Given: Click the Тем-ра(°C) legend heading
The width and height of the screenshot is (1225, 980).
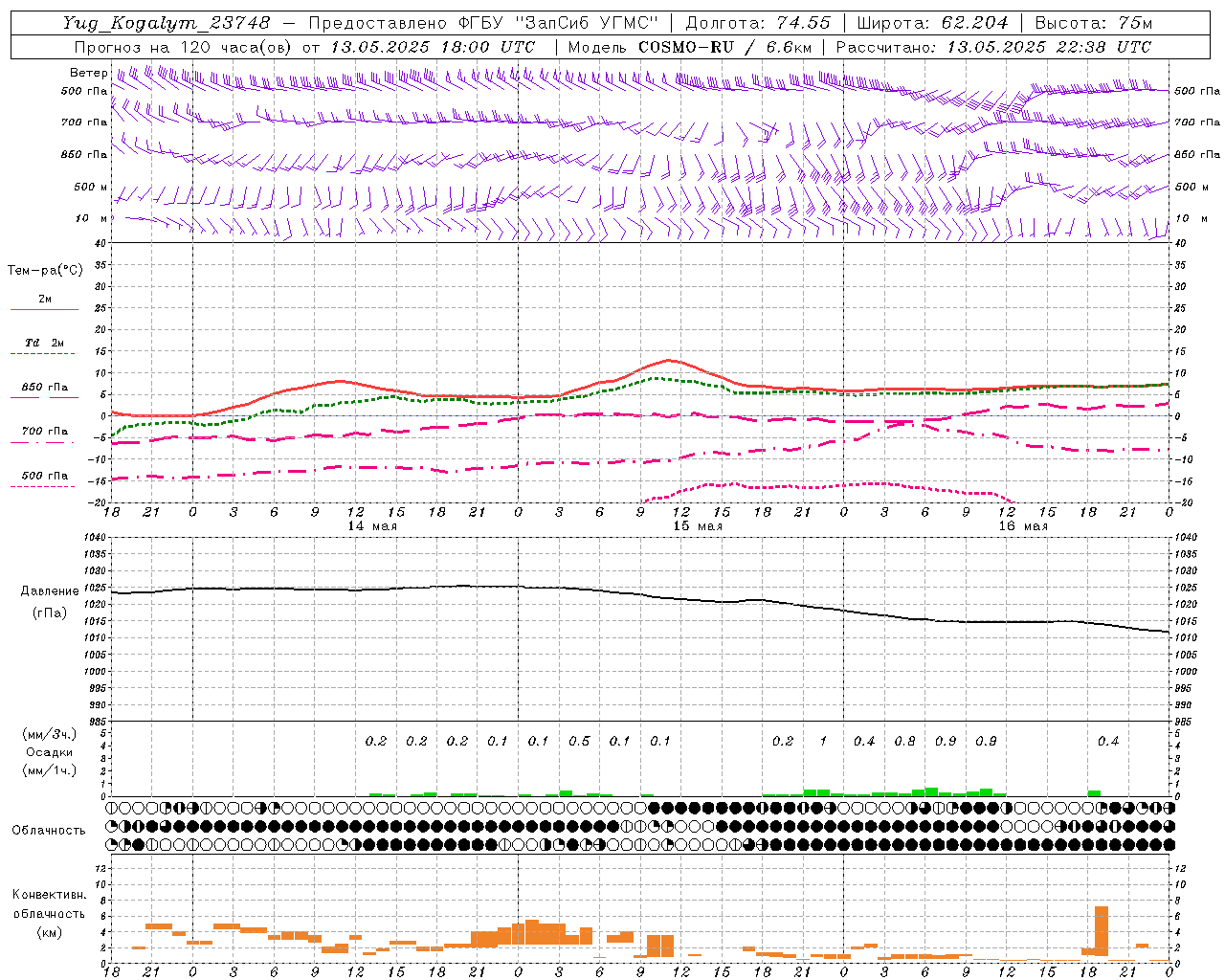Looking at the screenshot, I should (x=45, y=271).
